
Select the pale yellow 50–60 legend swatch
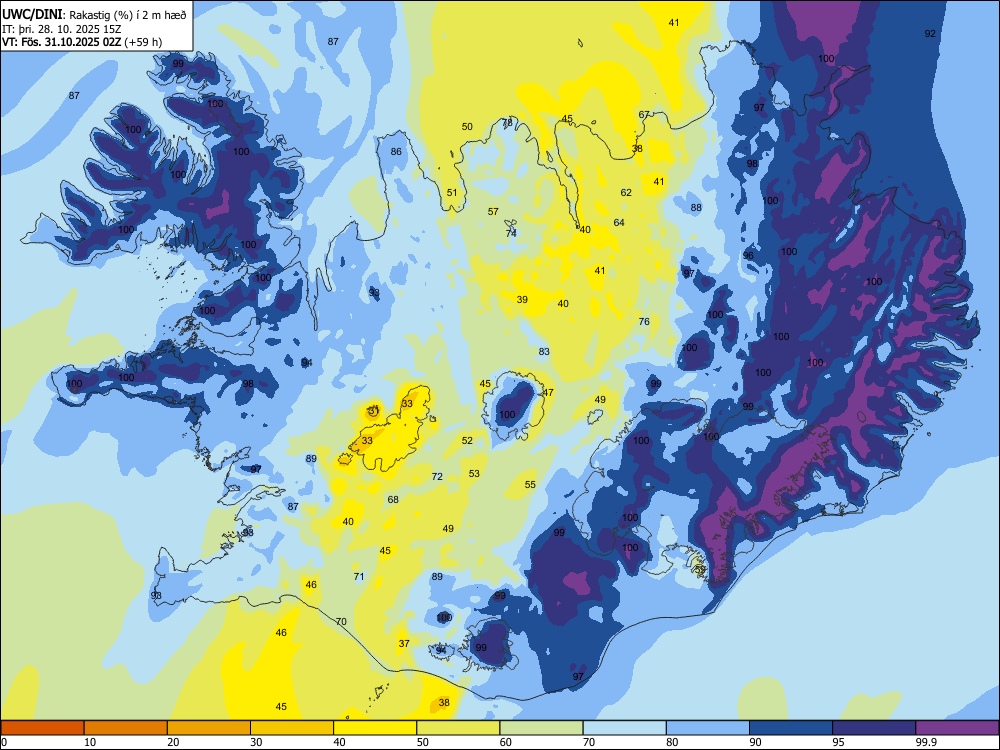[458, 728]
